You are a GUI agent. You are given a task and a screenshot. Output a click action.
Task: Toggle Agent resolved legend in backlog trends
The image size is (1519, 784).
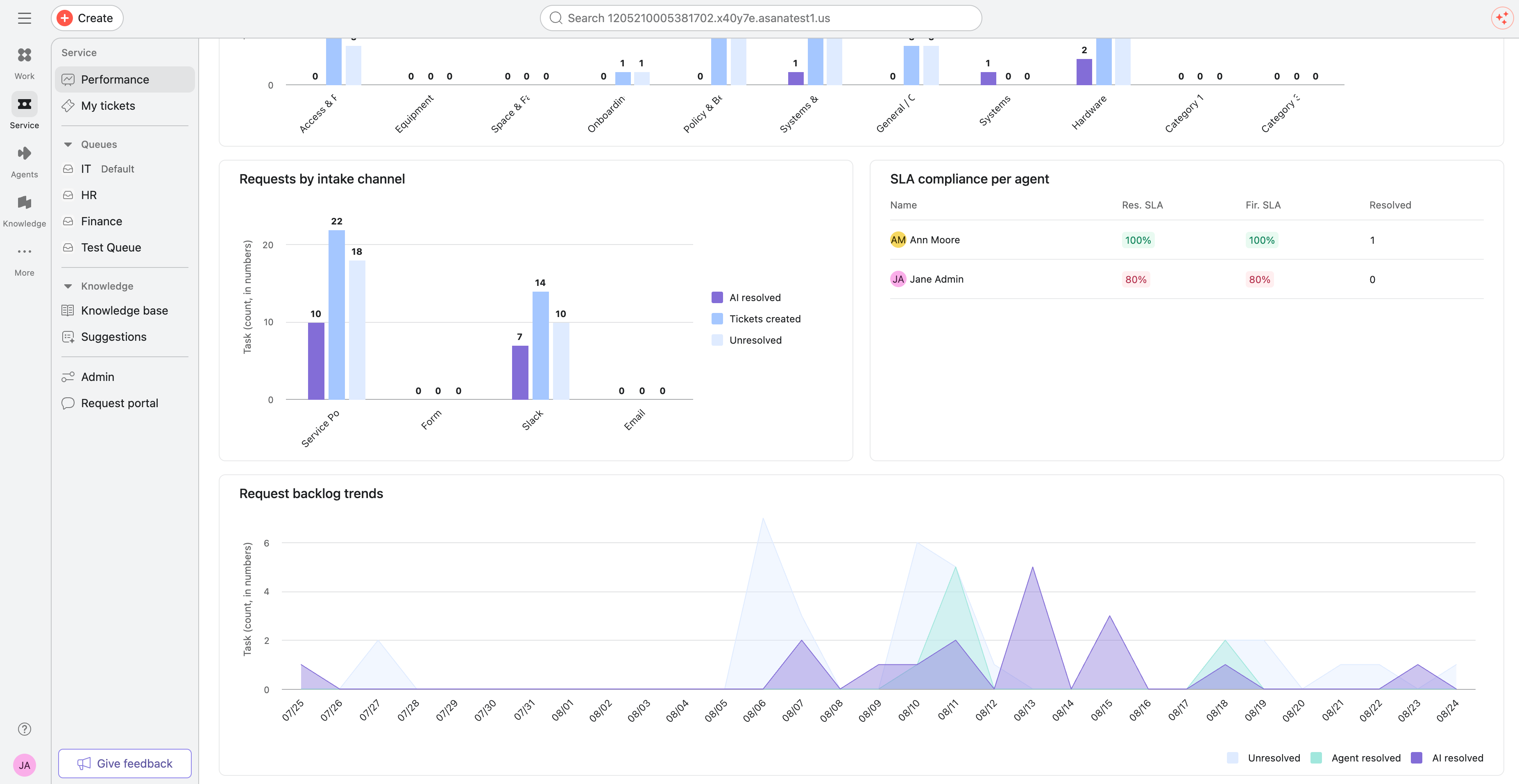[1355, 758]
